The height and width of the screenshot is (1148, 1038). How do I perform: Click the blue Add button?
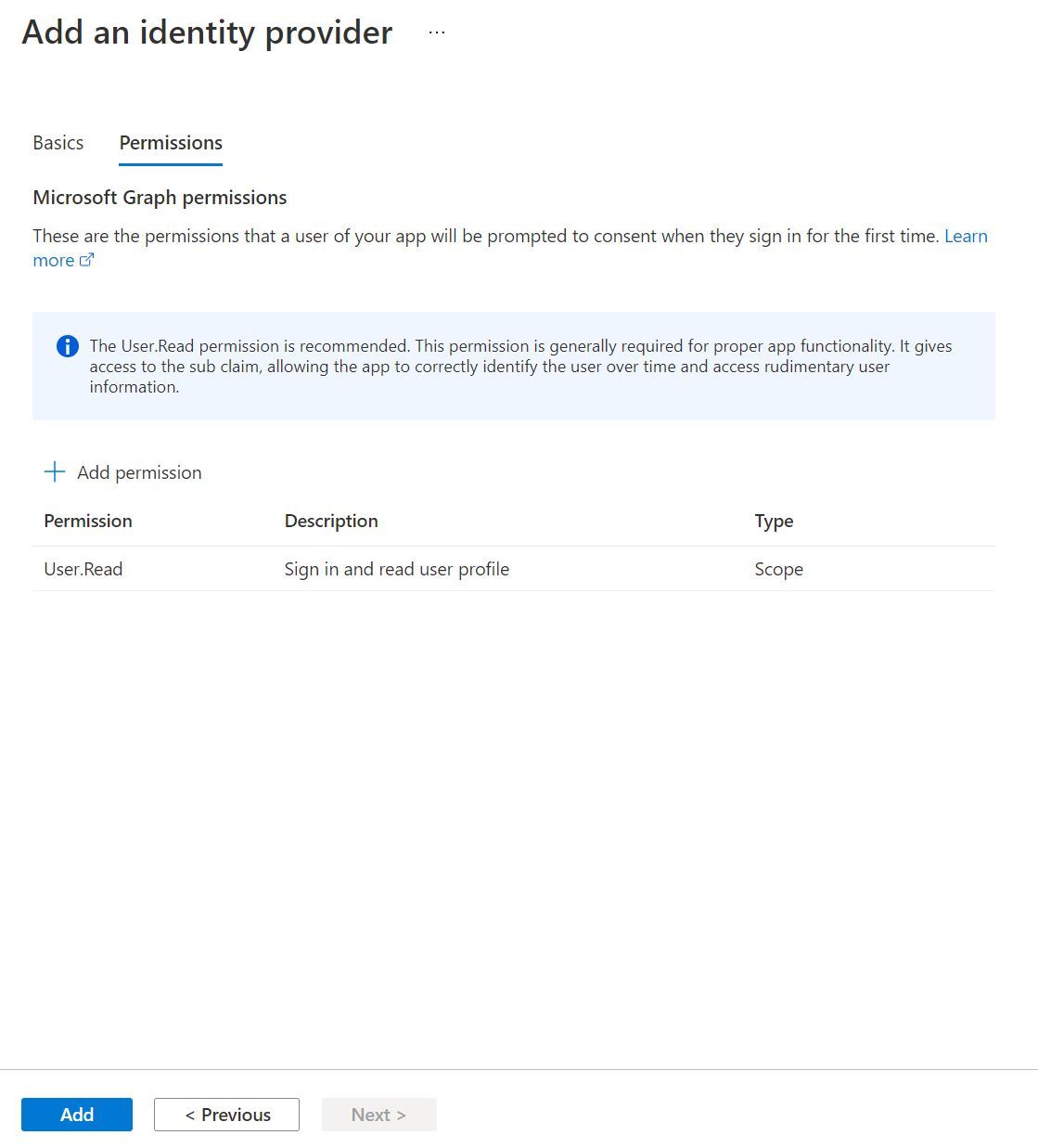click(77, 1115)
